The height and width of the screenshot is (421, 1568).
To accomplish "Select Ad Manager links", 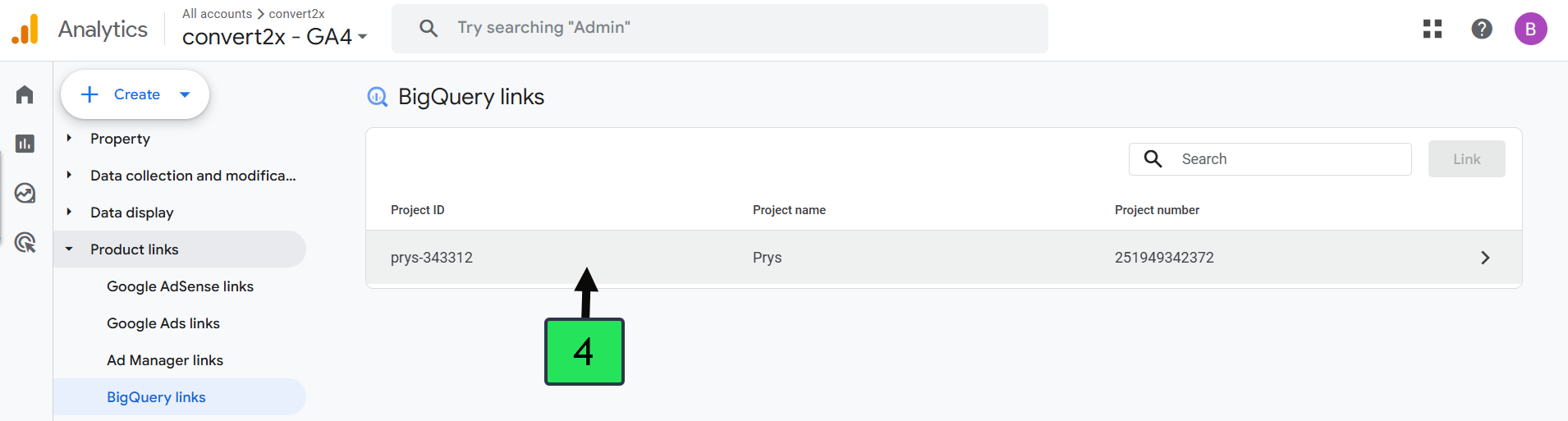I will tap(165, 360).
